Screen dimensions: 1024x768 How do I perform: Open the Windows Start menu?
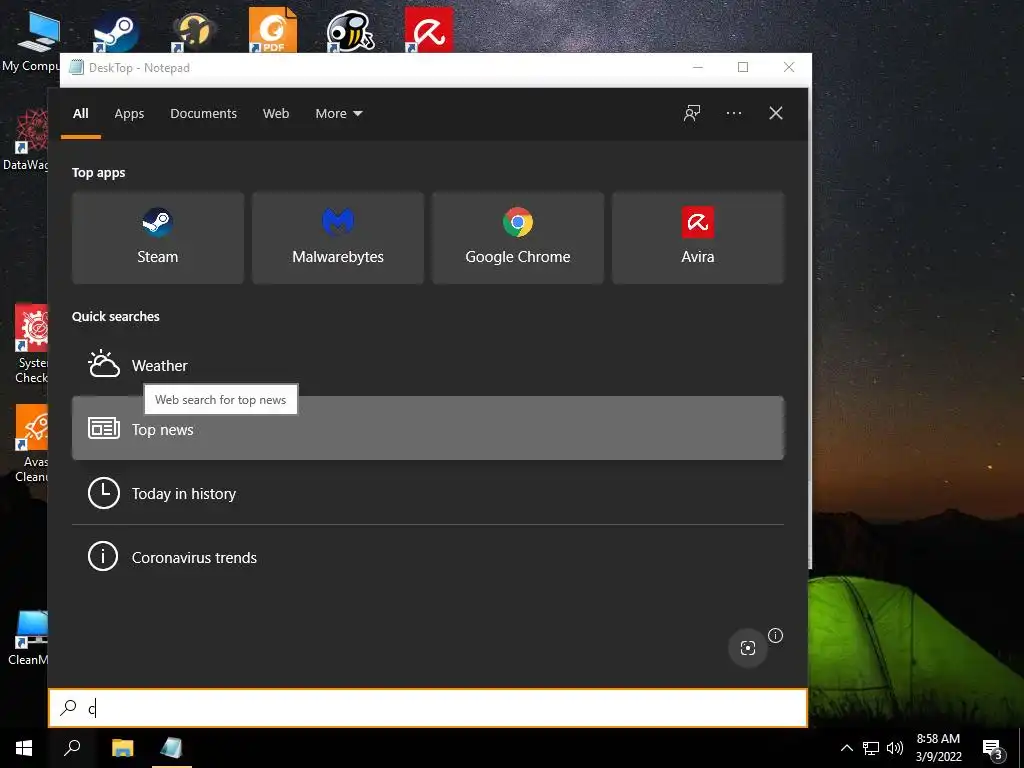pos(24,748)
